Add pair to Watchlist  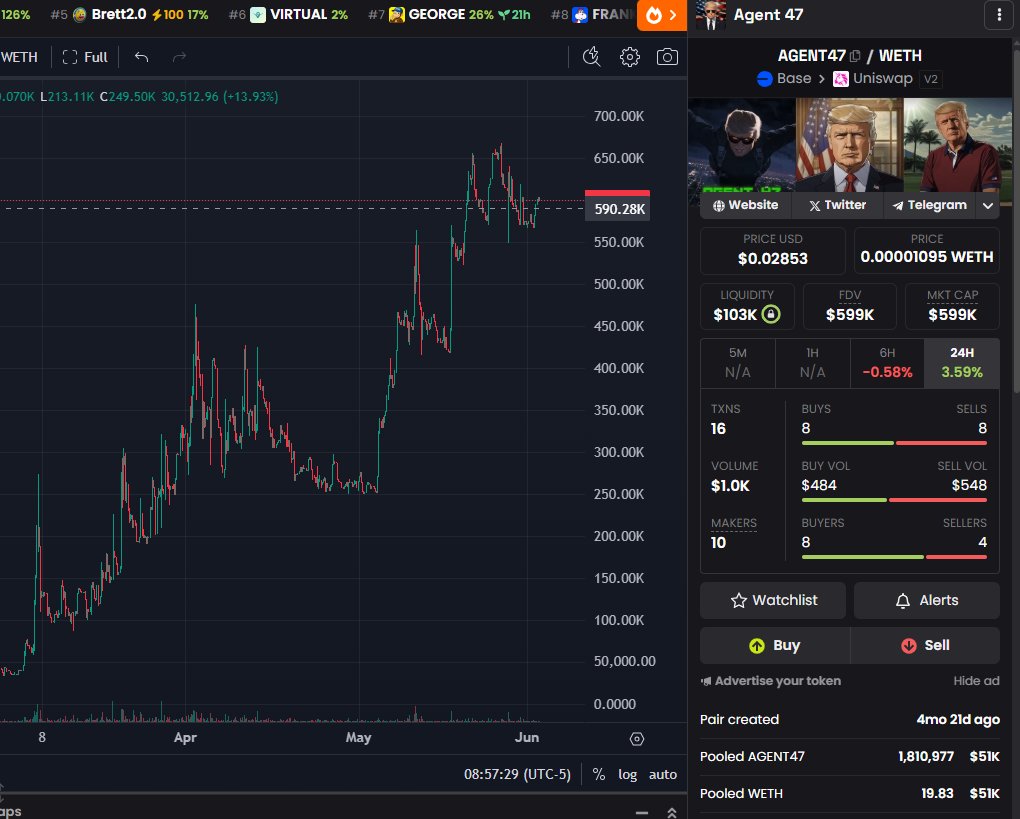pos(773,600)
